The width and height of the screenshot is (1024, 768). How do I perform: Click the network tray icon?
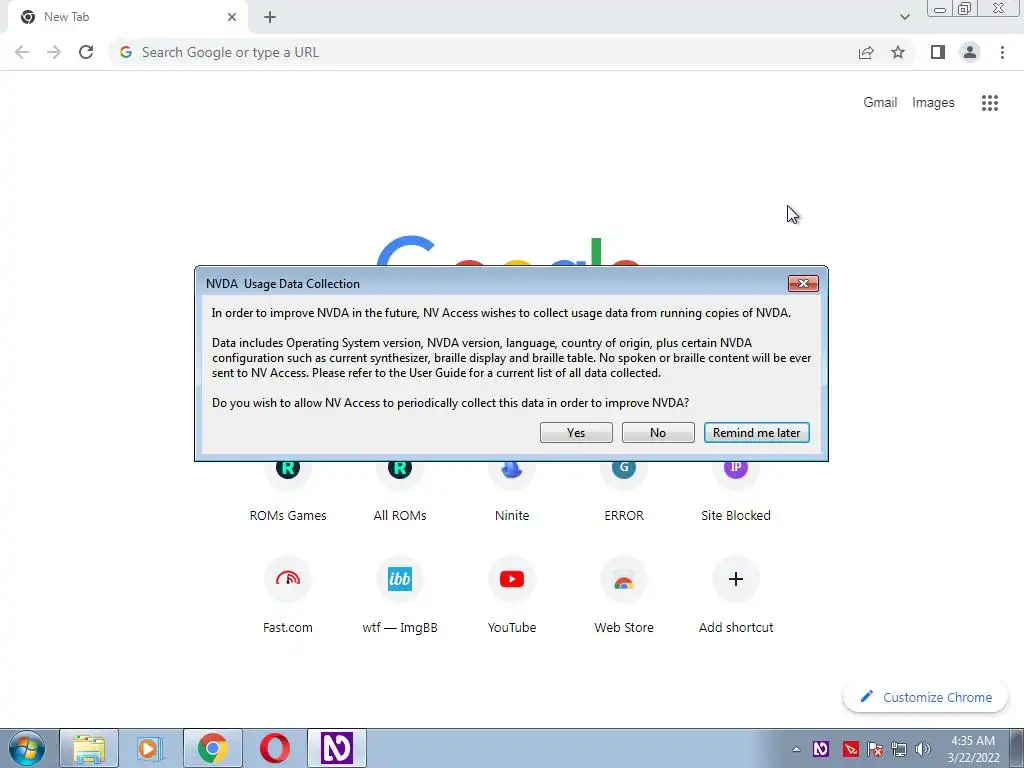tap(899, 749)
